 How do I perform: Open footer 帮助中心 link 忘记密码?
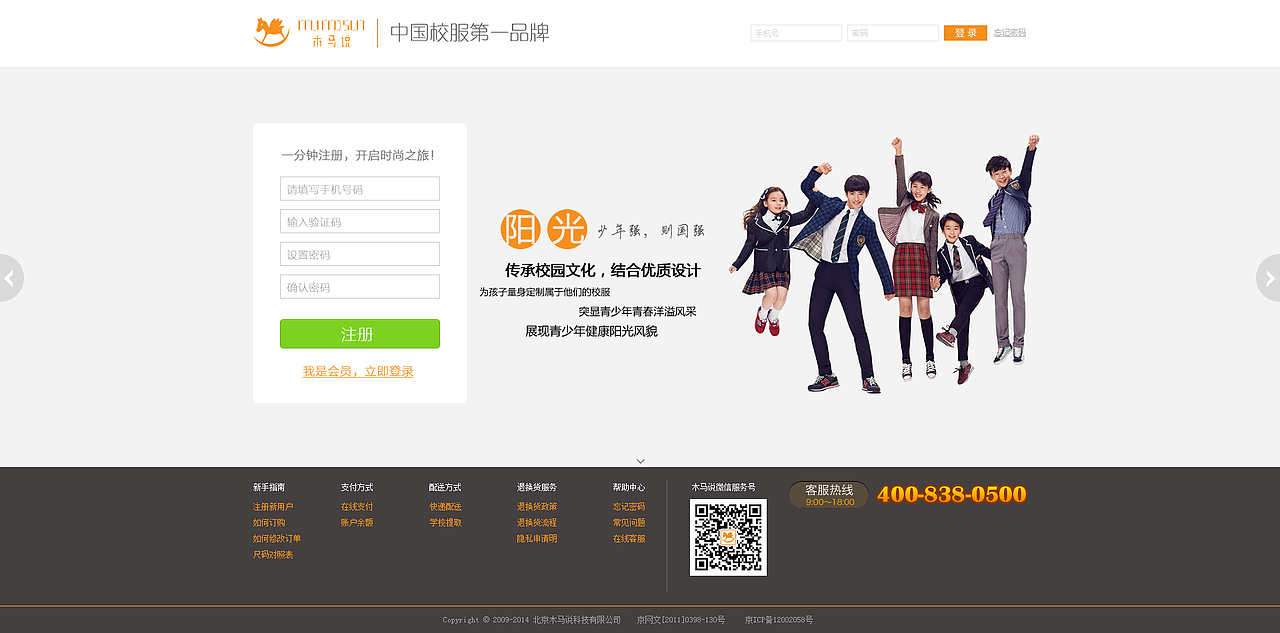click(629, 507)
